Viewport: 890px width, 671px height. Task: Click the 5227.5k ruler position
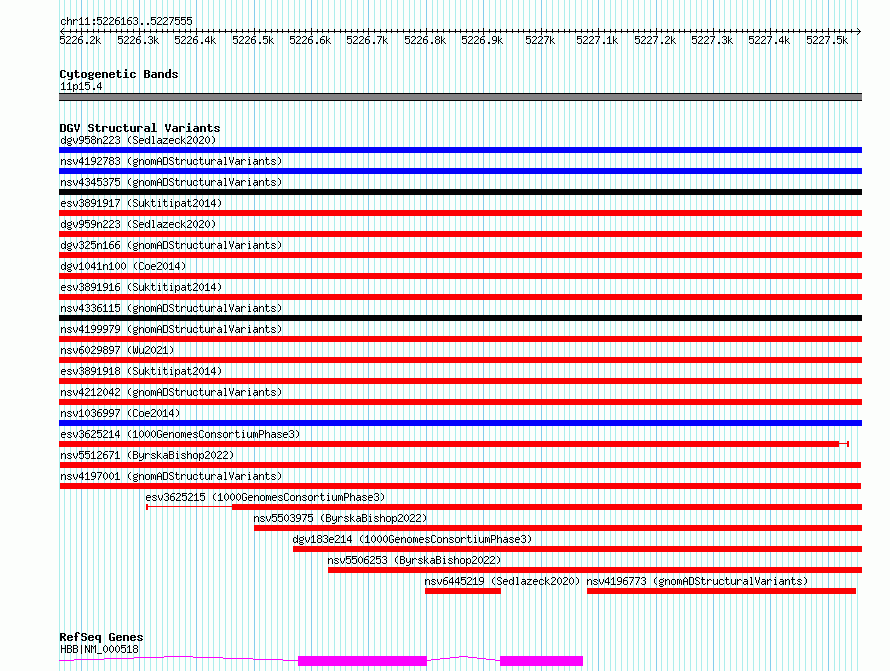click(827, 40)
